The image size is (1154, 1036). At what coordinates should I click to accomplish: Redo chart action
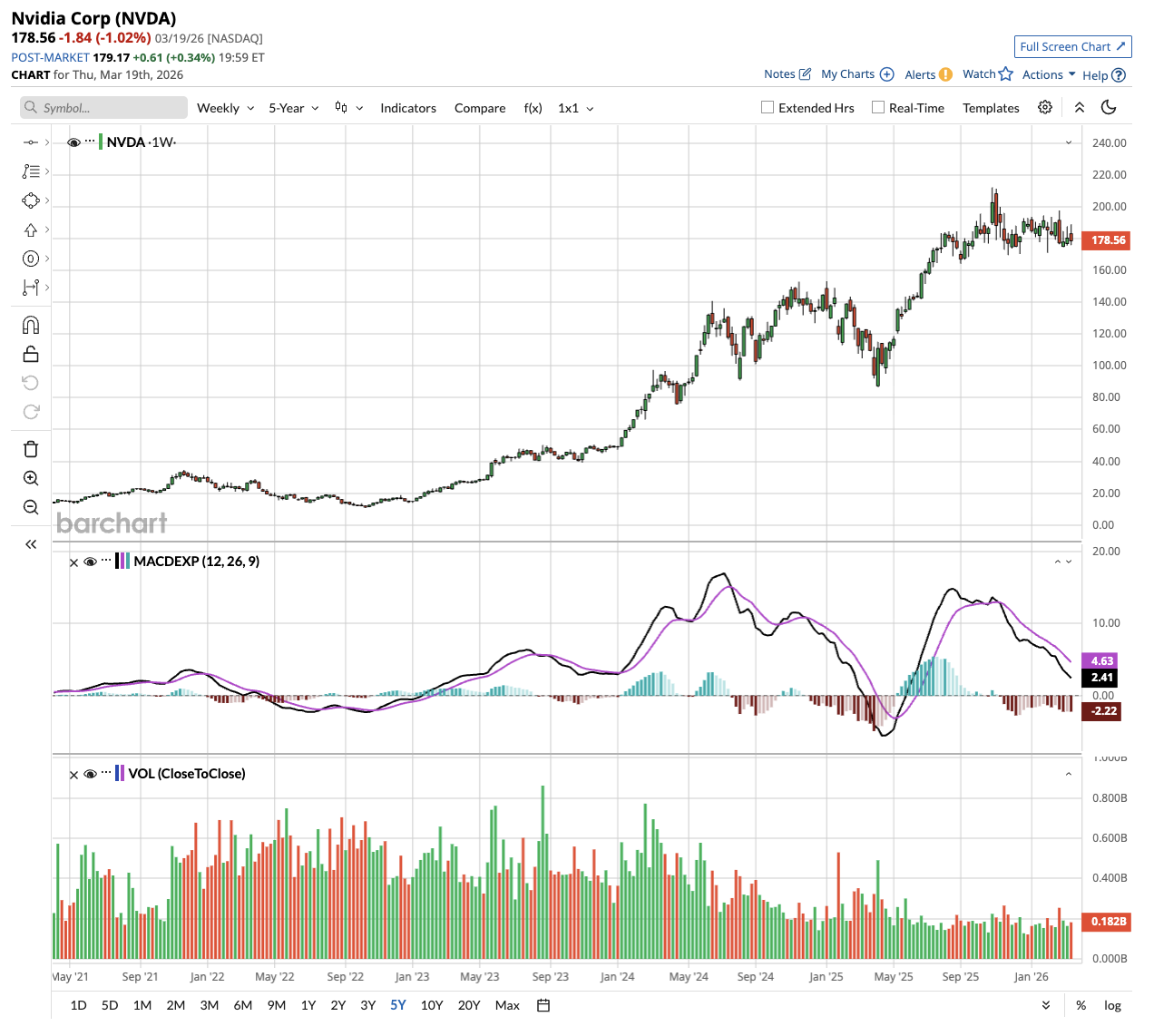(31, 412)
